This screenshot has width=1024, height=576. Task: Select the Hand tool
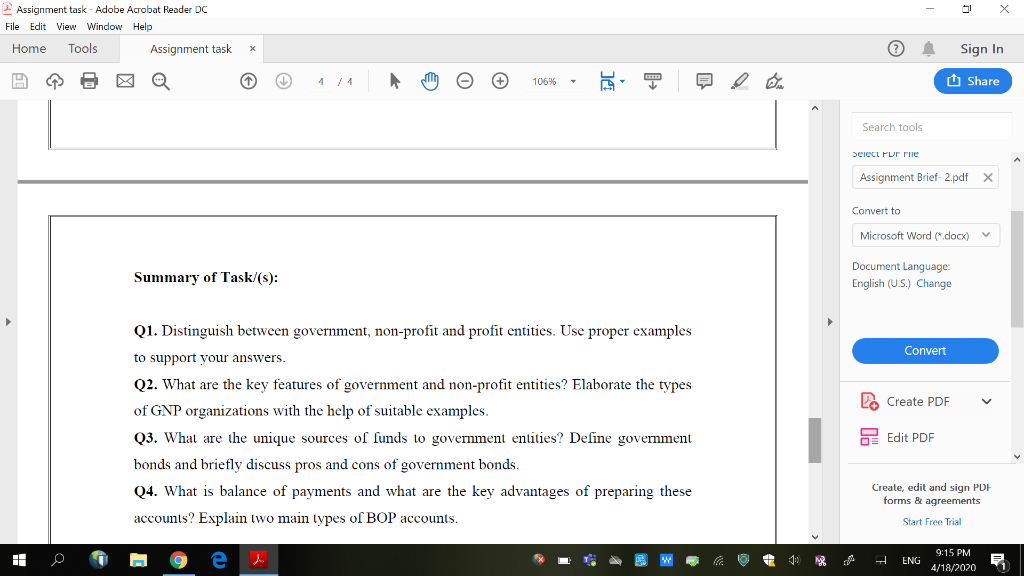[x=430, y=81]
